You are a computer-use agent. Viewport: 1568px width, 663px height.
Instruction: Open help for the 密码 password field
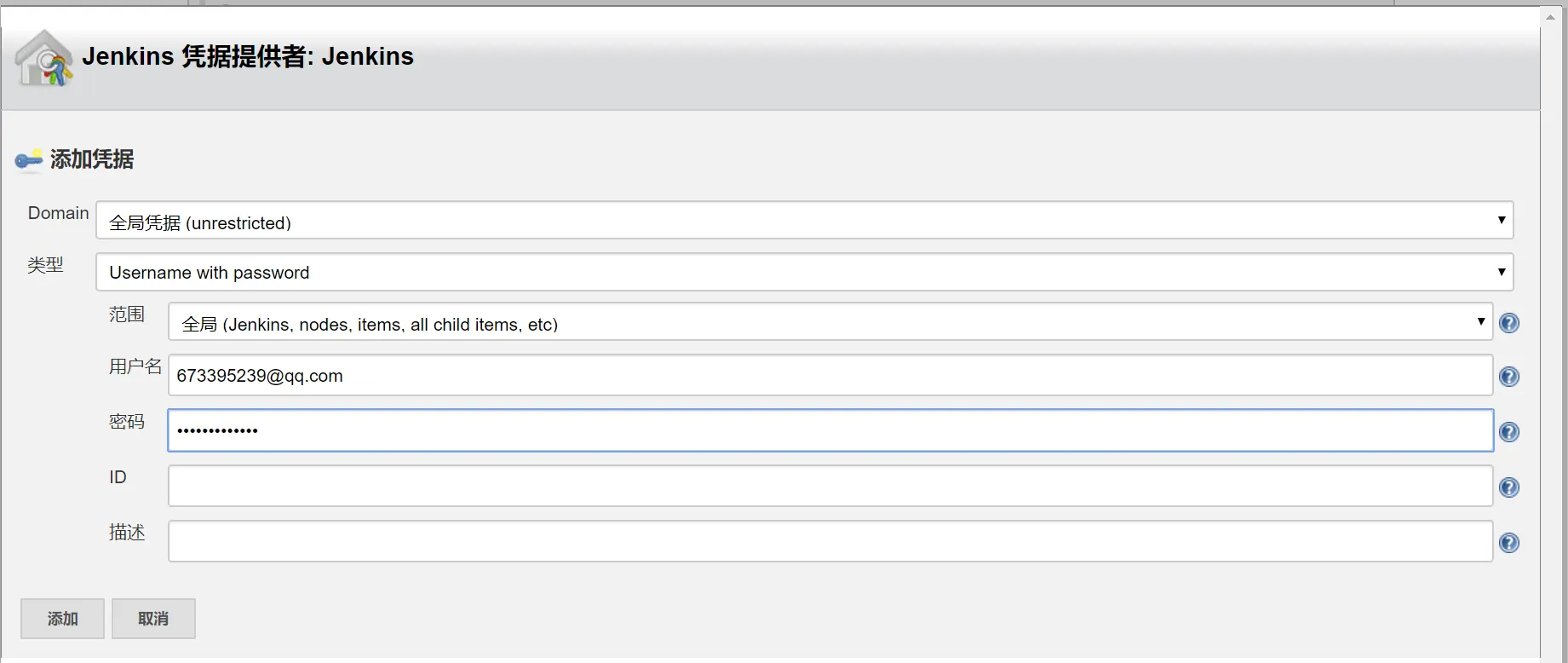[1508, 432]
